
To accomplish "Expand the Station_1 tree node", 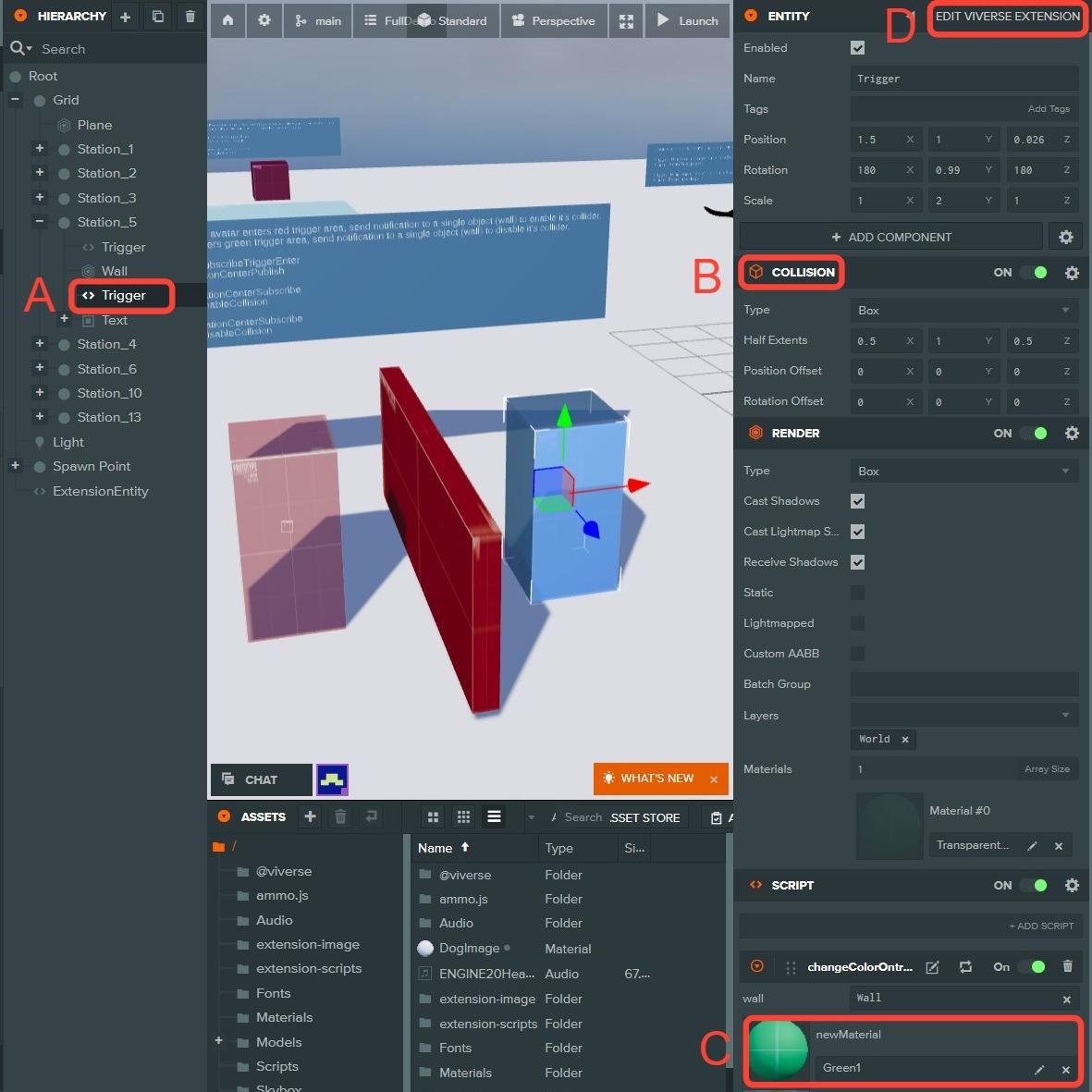I will point(40,149).
